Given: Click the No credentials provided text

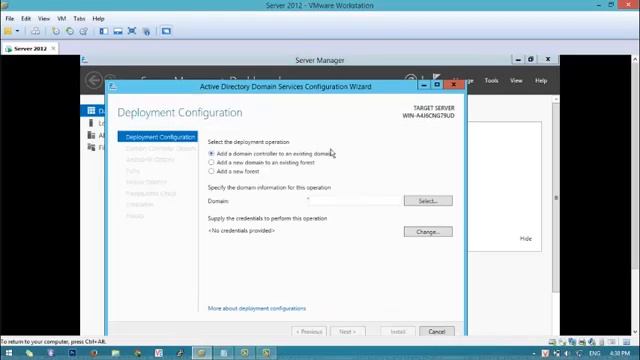Looking at the screenshot, I should 241,231.
